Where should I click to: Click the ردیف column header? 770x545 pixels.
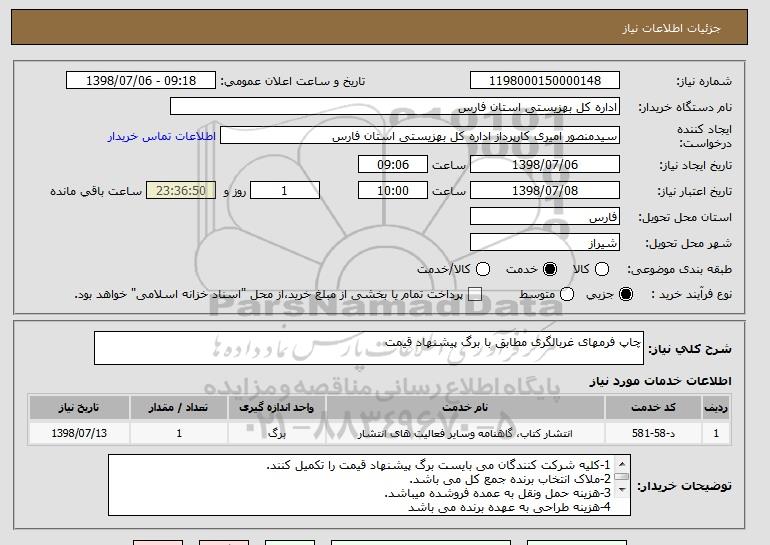click(x=716, y=408)
